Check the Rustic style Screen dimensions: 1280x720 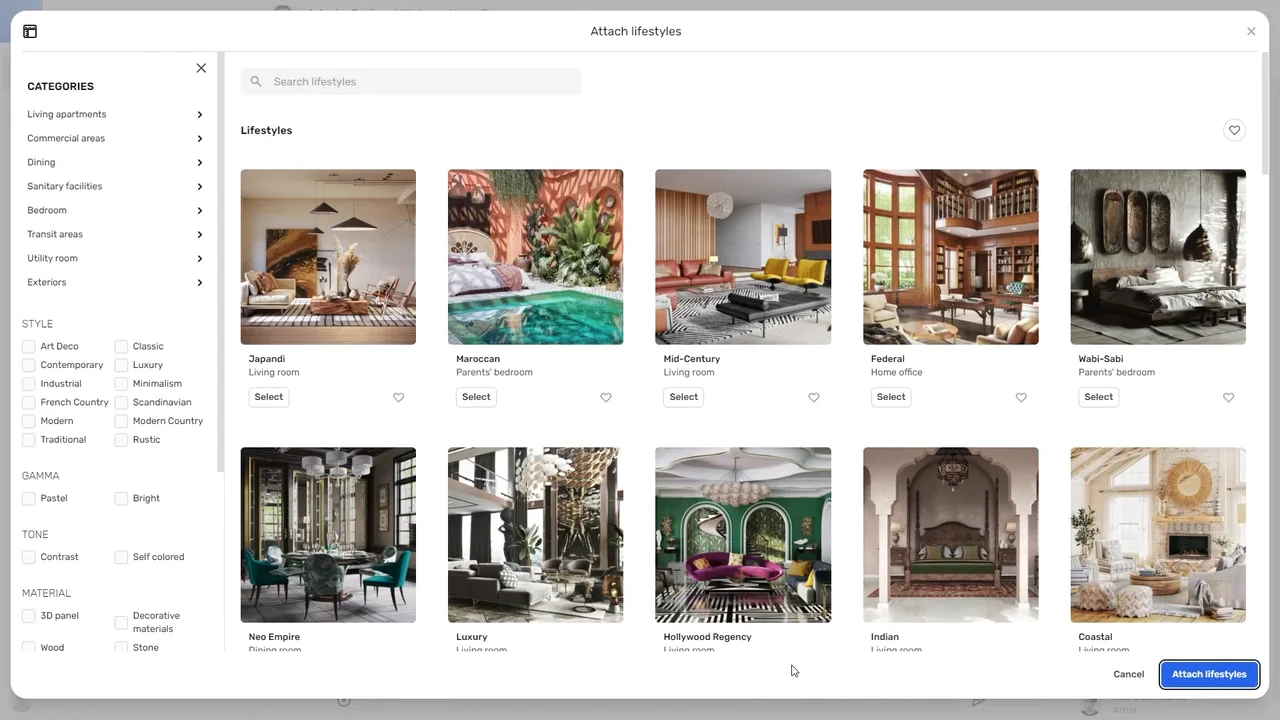tap(121, 440)
